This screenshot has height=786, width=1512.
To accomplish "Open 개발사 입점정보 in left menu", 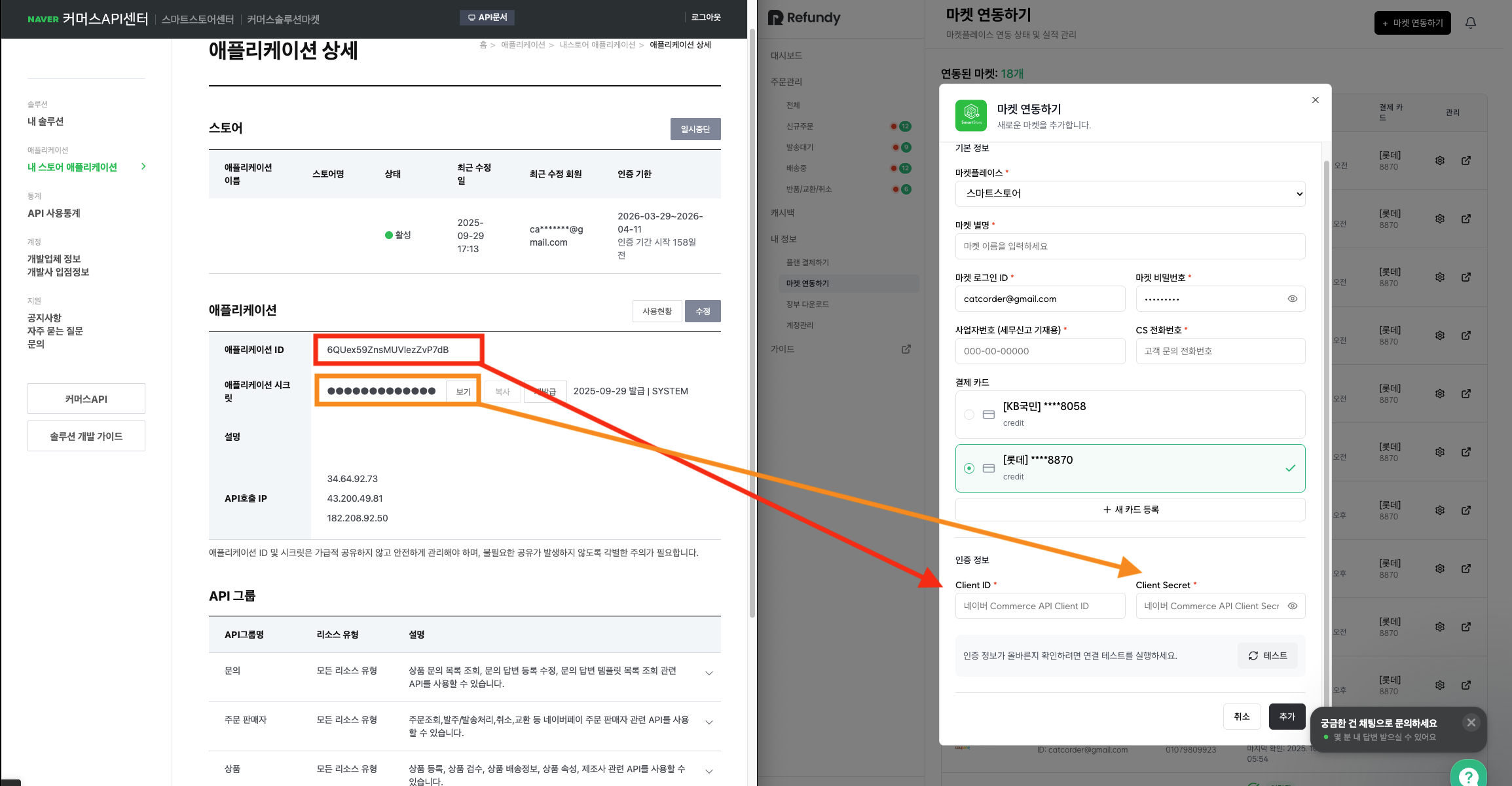I will click(x=58, y=272).
